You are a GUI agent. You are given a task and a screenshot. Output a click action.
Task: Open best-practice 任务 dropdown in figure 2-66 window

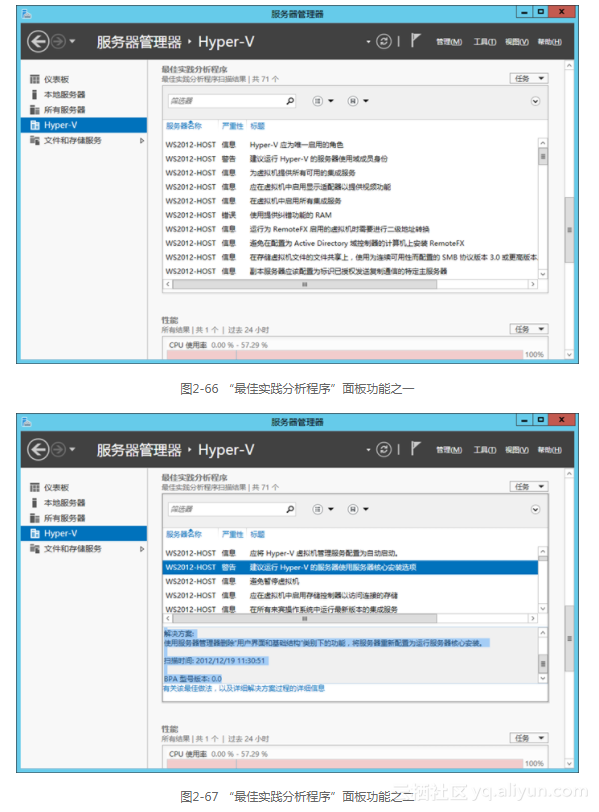point(529,78)
